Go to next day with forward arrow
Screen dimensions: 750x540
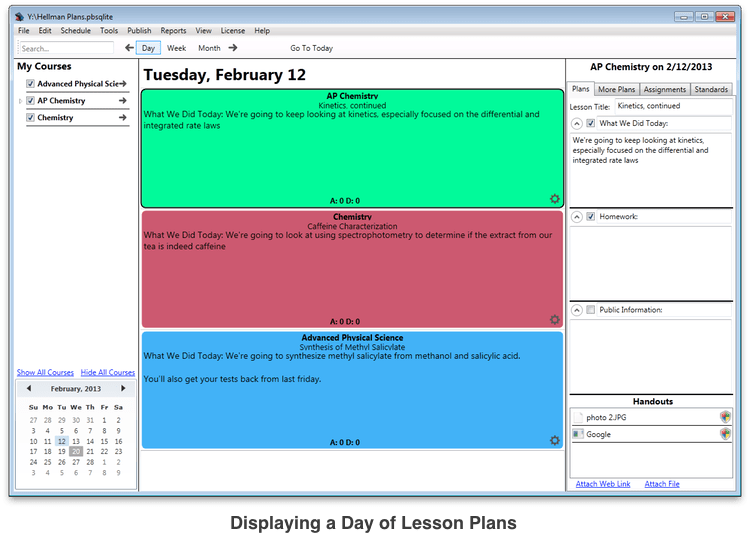click(233, 48)
